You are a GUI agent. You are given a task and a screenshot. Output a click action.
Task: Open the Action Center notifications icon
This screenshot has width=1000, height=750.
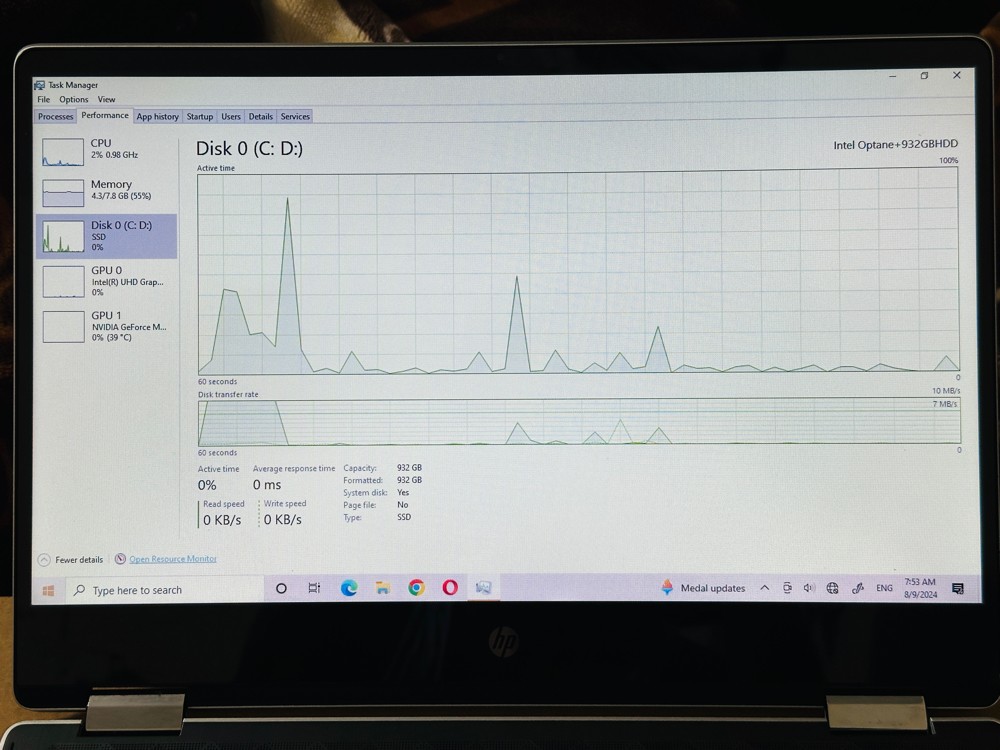pos(957,589)
